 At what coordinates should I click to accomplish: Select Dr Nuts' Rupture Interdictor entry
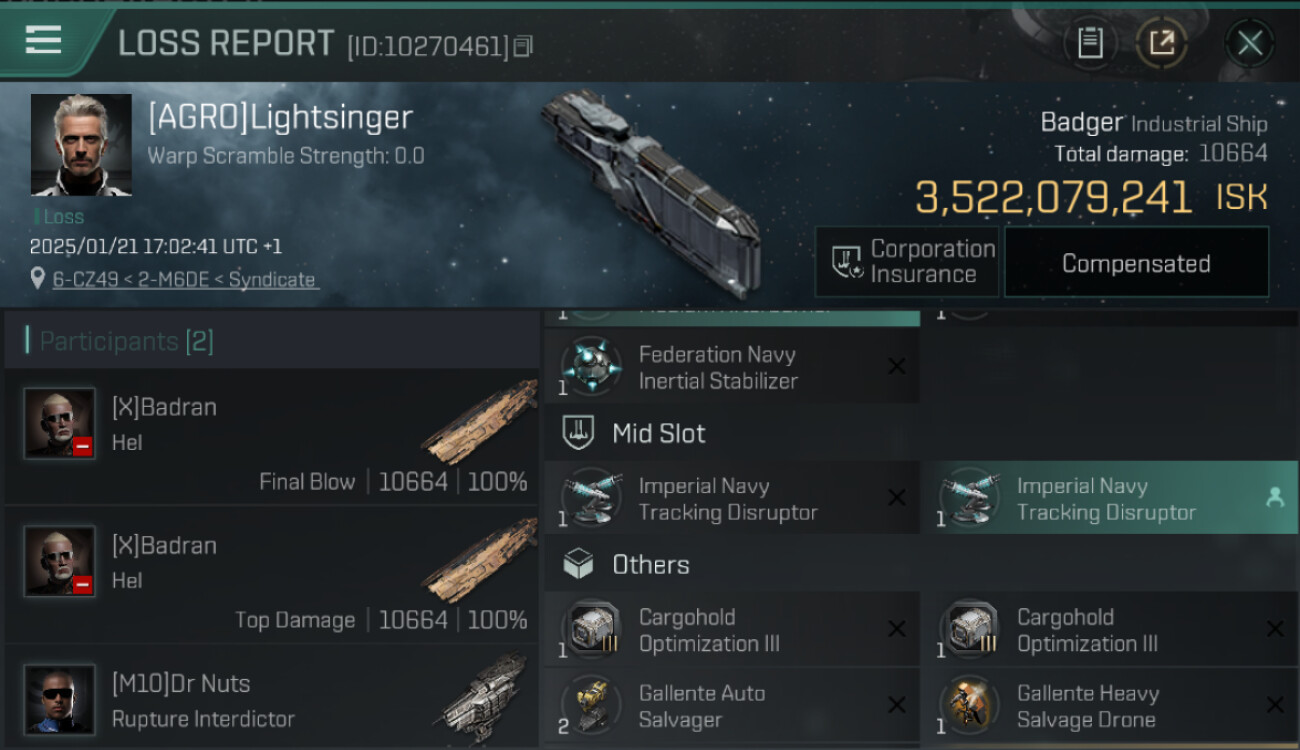click(x=272, y=700)
